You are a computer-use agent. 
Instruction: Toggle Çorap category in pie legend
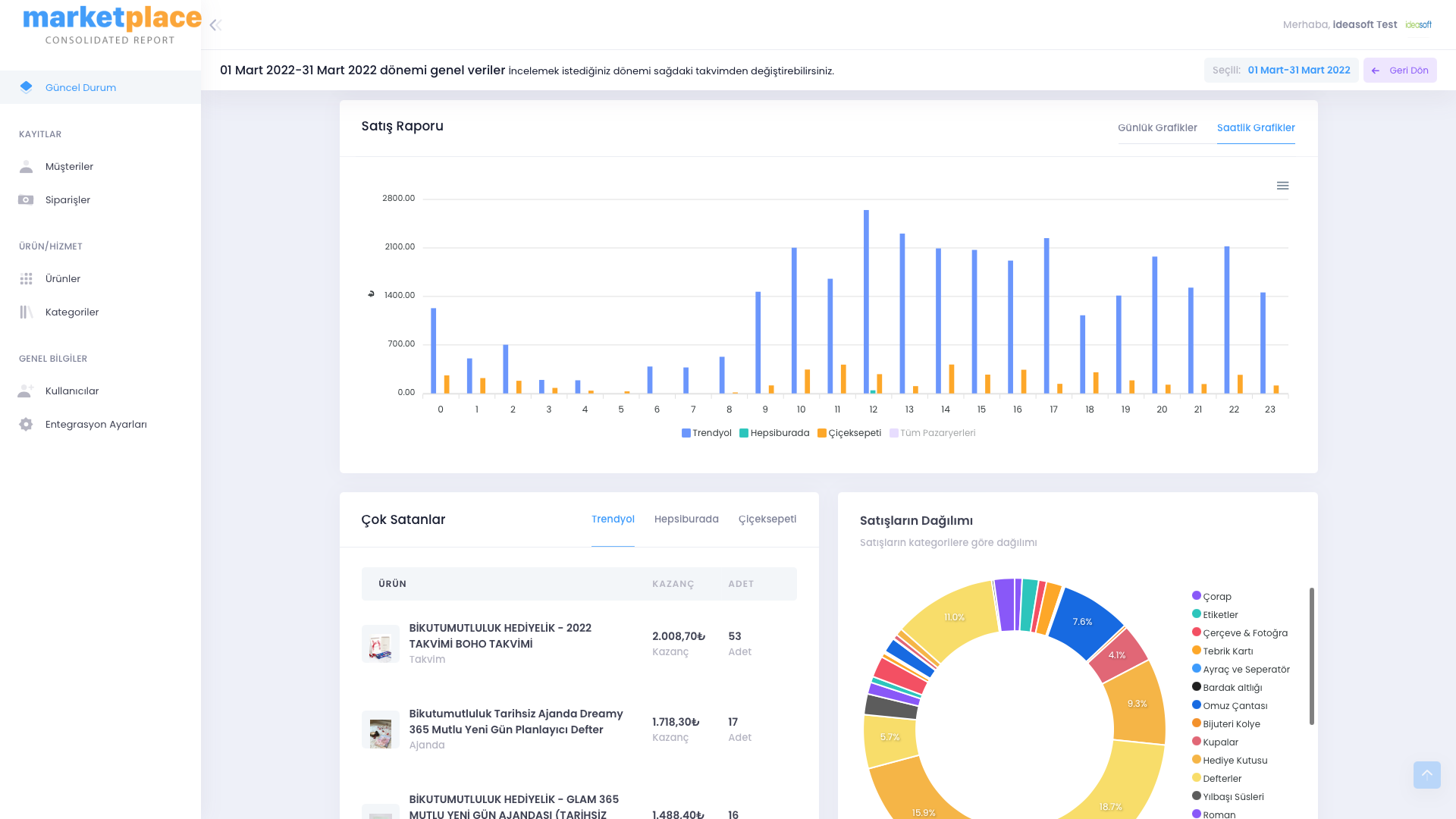pos(1211,597)
